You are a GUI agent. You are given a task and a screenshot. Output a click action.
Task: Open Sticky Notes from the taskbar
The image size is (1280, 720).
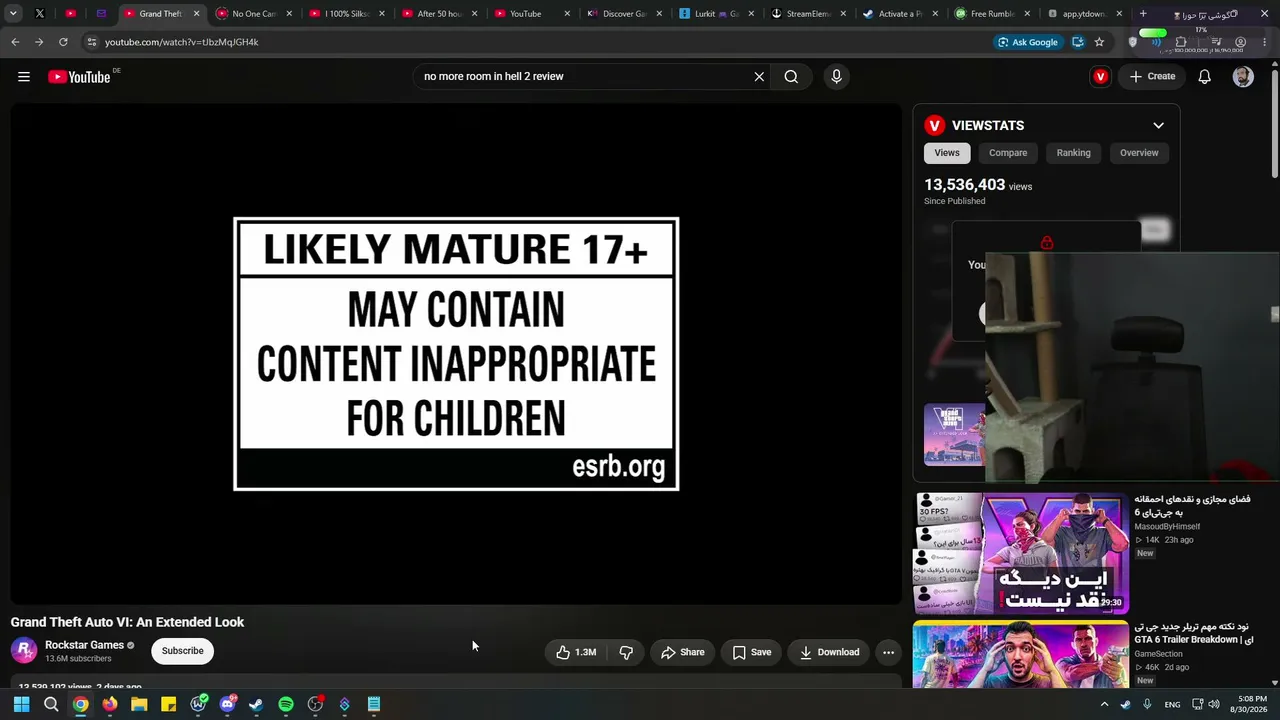[169, 704]
